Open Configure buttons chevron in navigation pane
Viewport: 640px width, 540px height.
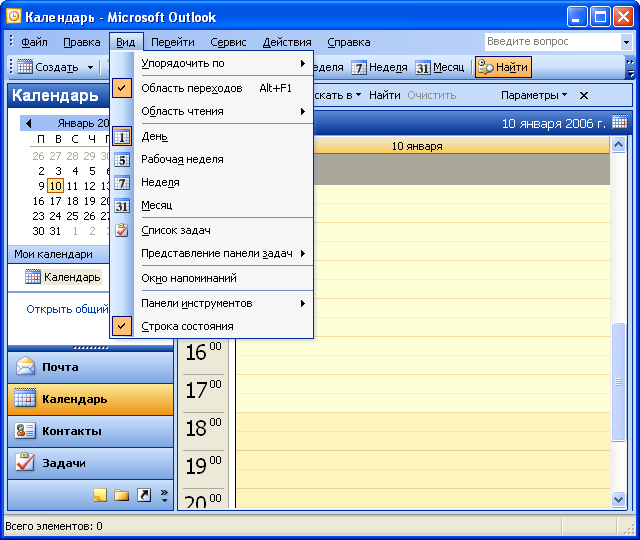coord(164,495)
